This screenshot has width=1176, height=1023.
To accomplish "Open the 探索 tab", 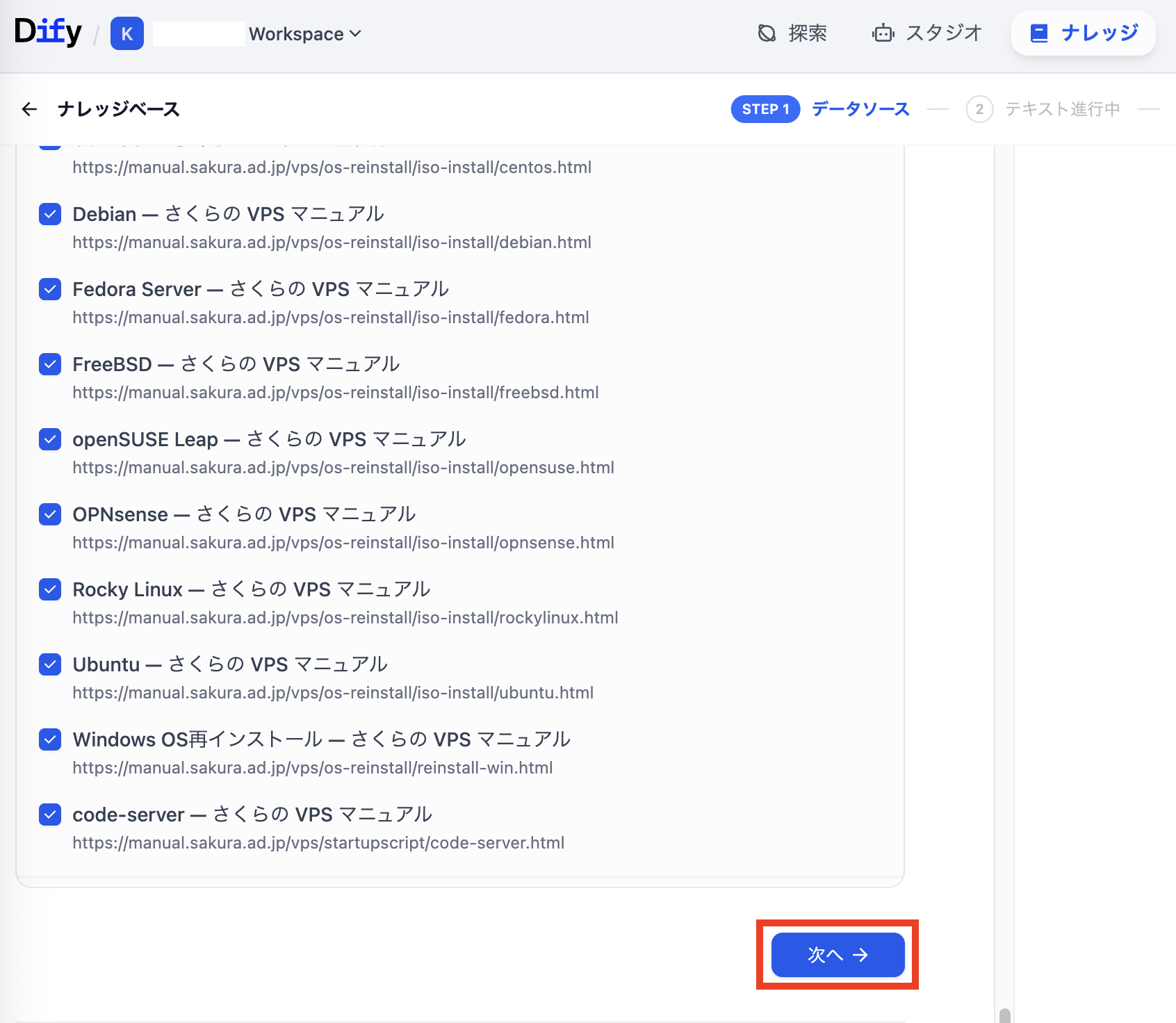I will click(807, 33).
